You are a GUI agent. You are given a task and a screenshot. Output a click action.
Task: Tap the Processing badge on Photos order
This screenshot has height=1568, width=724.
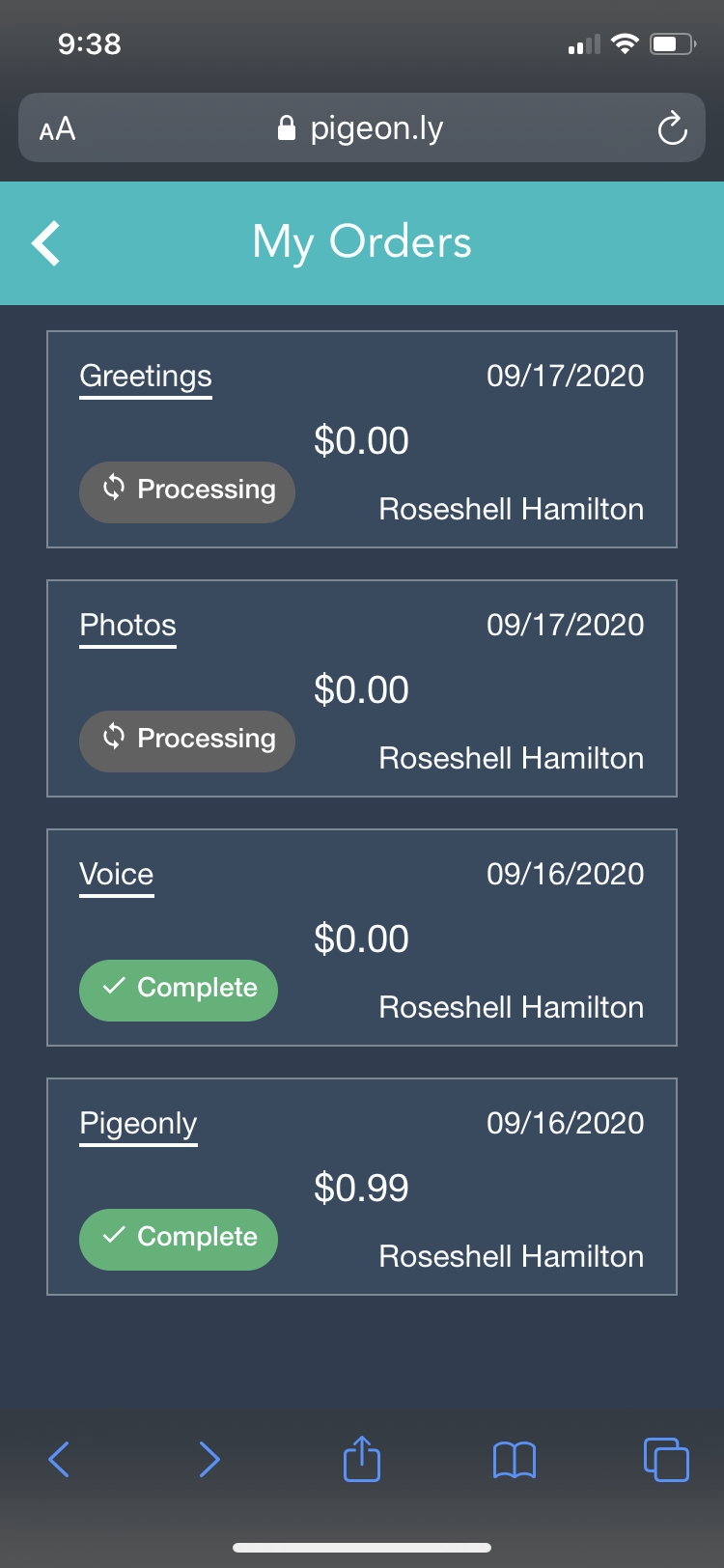coord(186,740)
